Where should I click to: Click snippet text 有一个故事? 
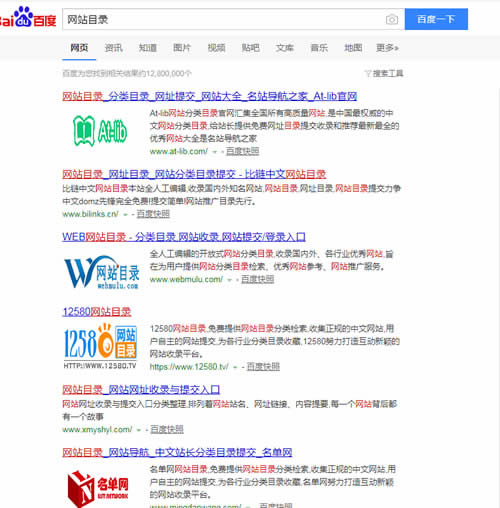pyautogui.click(x=83, y=417)
